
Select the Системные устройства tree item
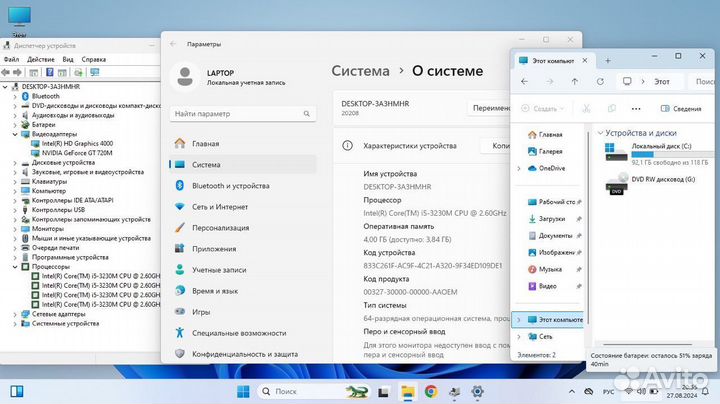click(65, 324)
